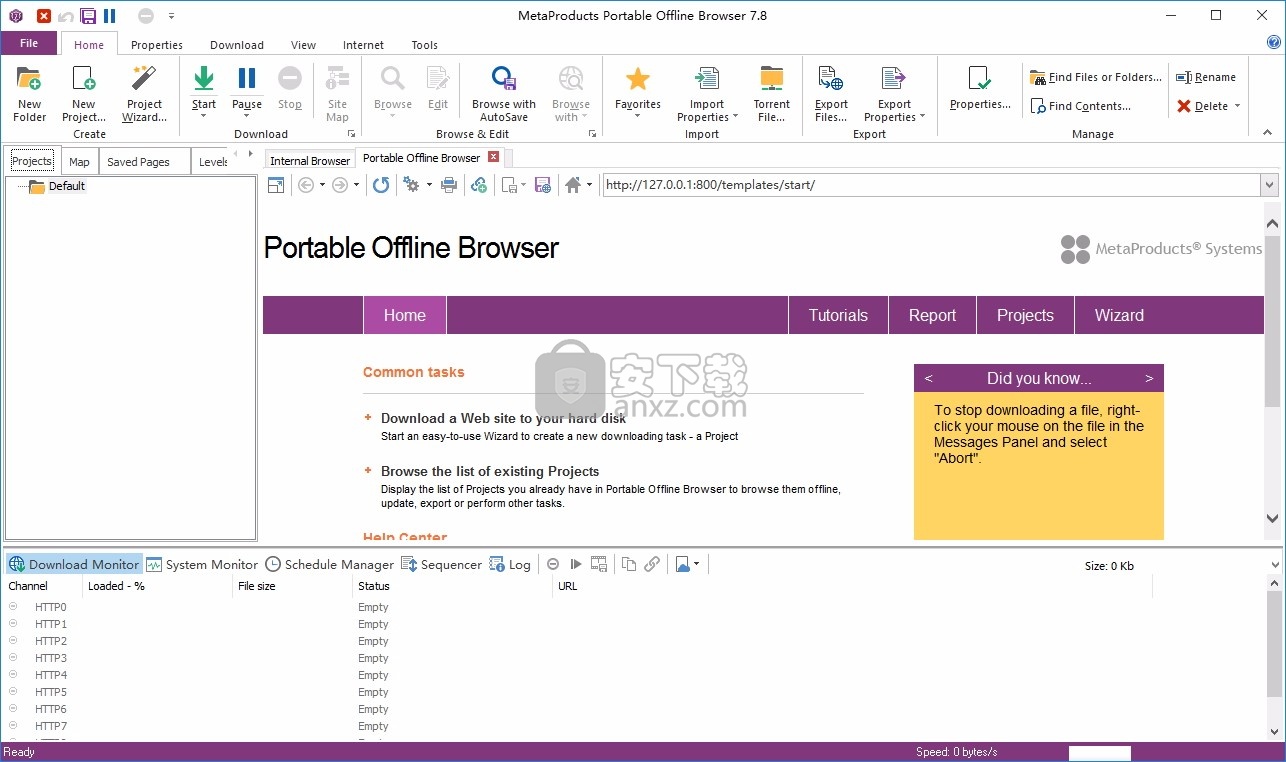This screenshot has height=762, width=1286.
Task: Click the add link icon with plus
Action: click(479, 185)
